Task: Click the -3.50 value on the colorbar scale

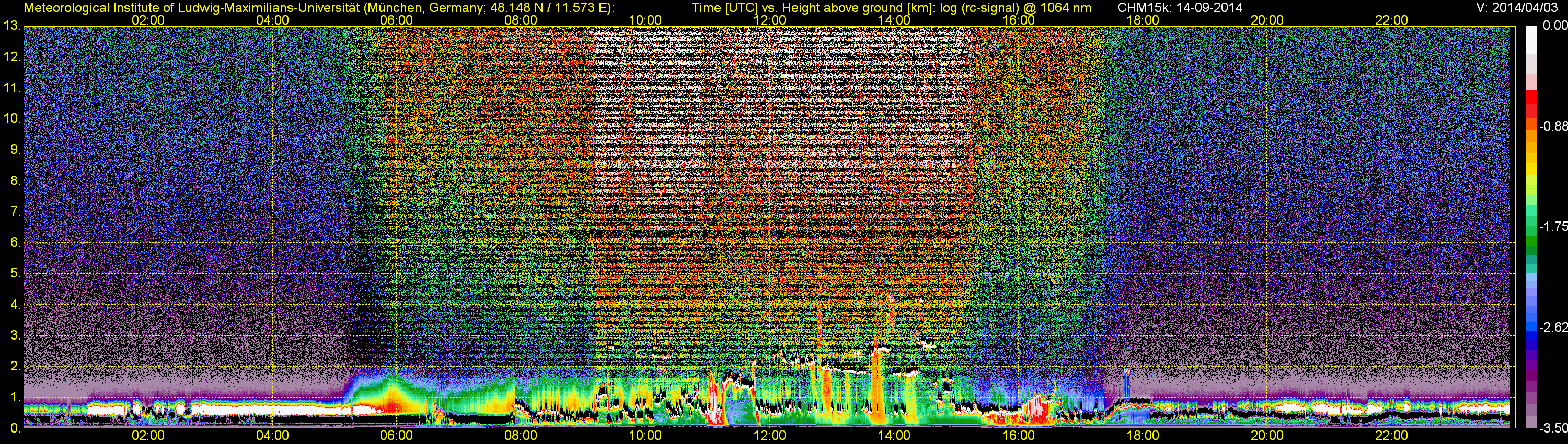Action: click(x=1553, y=429)
